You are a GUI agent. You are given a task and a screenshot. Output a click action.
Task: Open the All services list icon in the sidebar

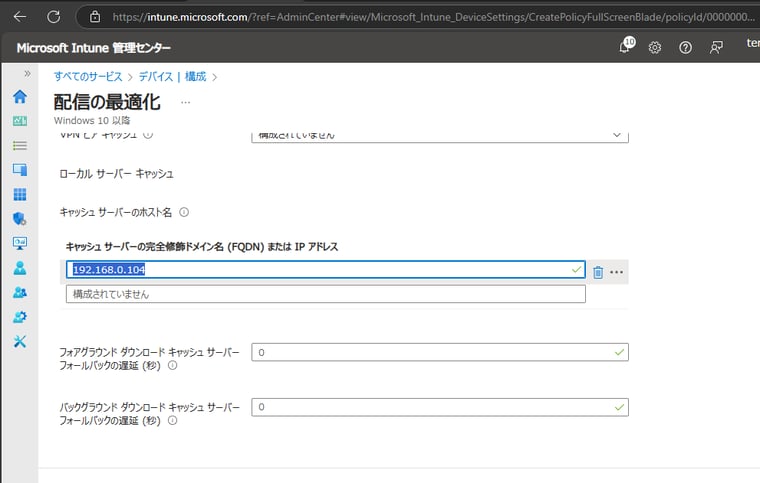coord(20,145)
